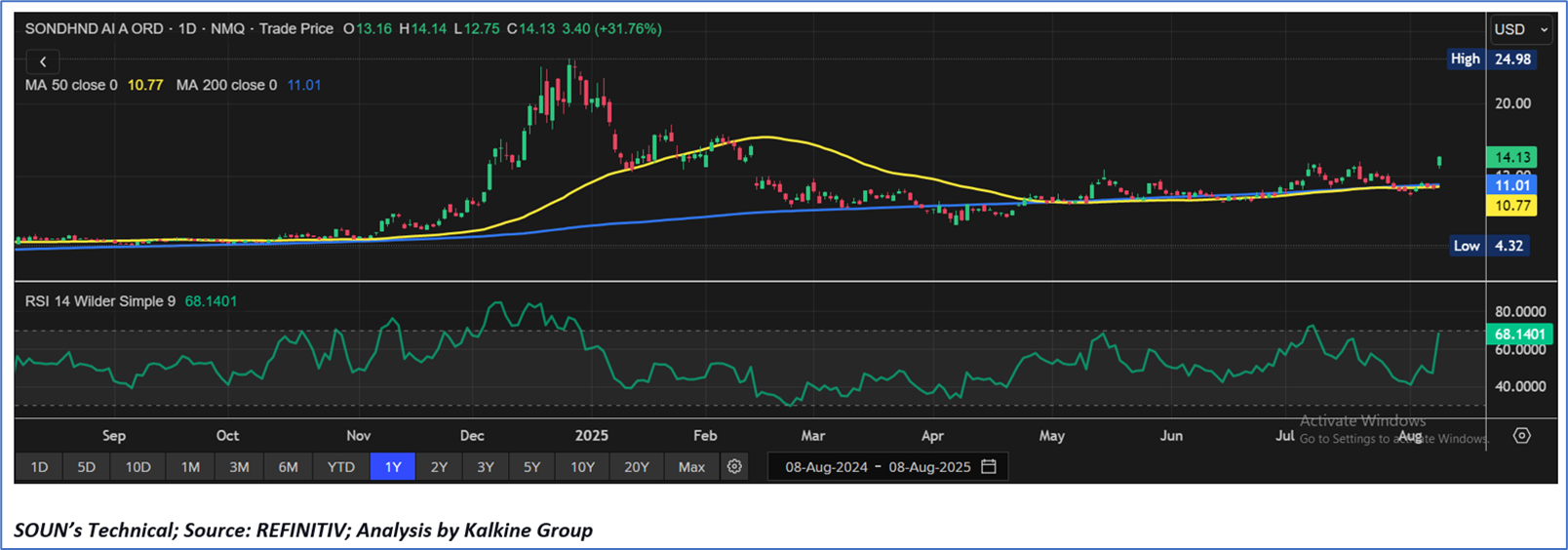This screenshot has height=550, width=1568.
Task: Select the YTD range button
Action: tap(340, 467)
